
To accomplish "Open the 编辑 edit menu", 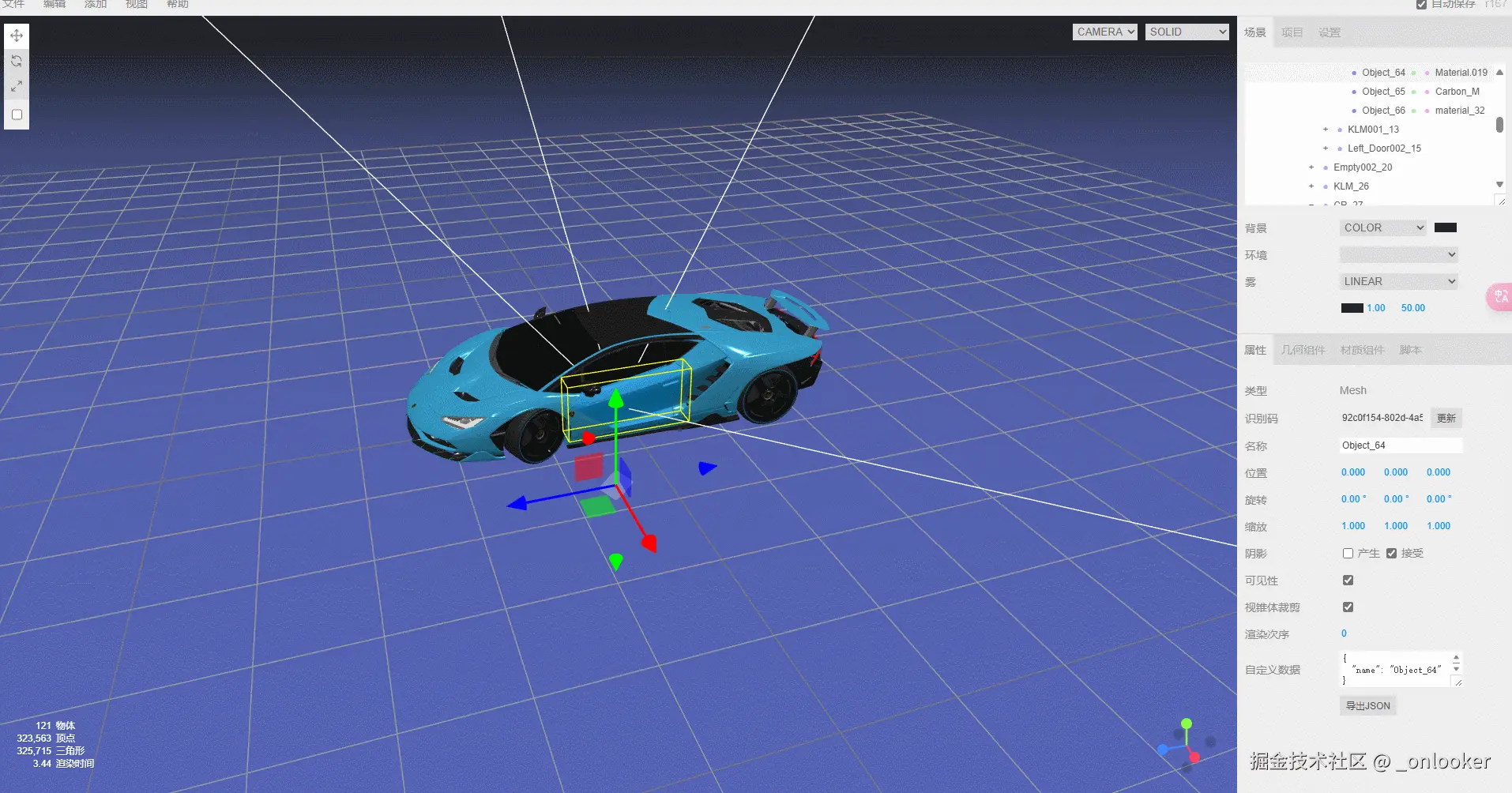I will (x=55, y=4).
